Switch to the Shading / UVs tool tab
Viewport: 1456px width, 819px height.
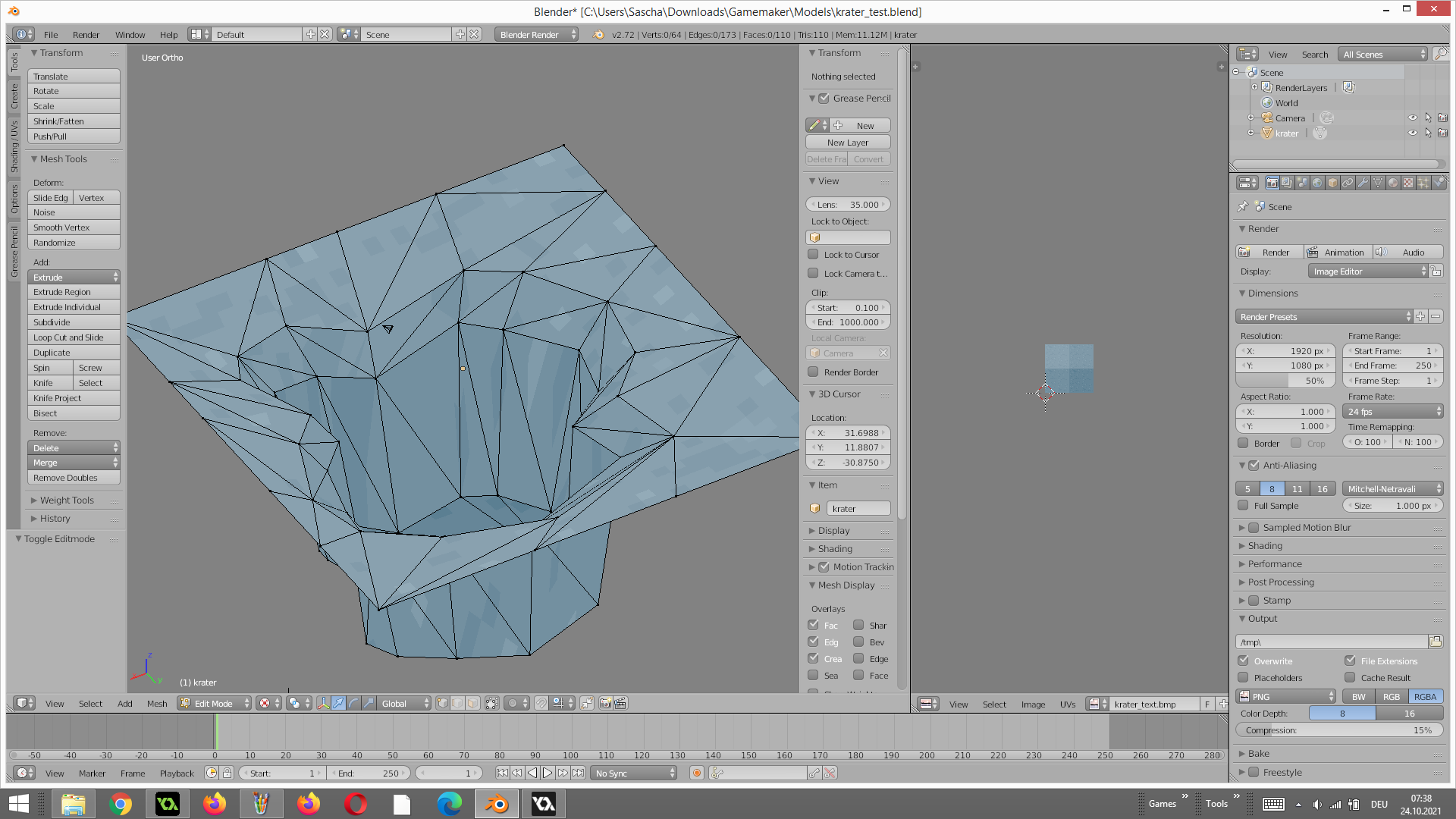[14, 147]
